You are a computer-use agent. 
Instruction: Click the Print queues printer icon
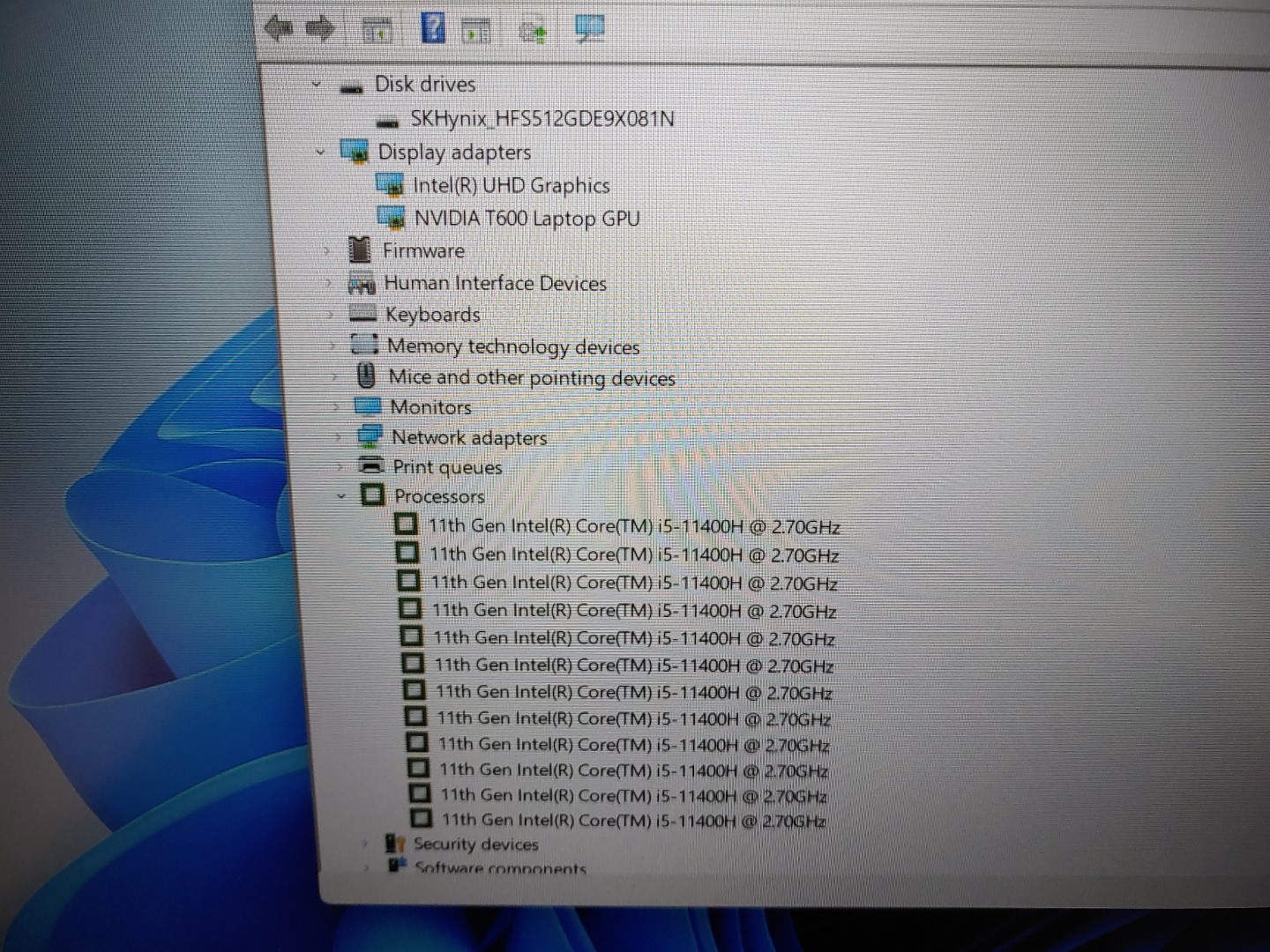tap(371, 465)
